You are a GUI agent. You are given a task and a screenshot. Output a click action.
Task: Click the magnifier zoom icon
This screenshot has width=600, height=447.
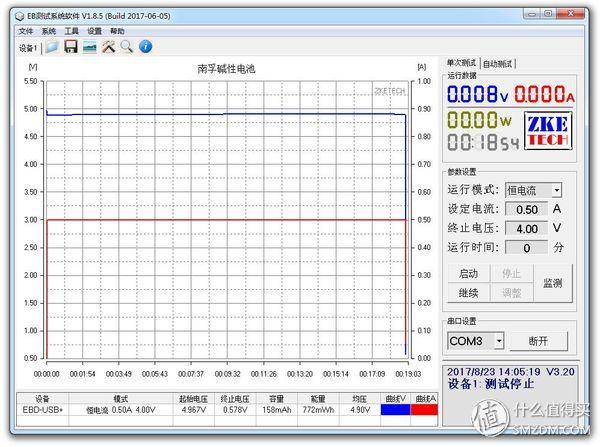(127, 47)
